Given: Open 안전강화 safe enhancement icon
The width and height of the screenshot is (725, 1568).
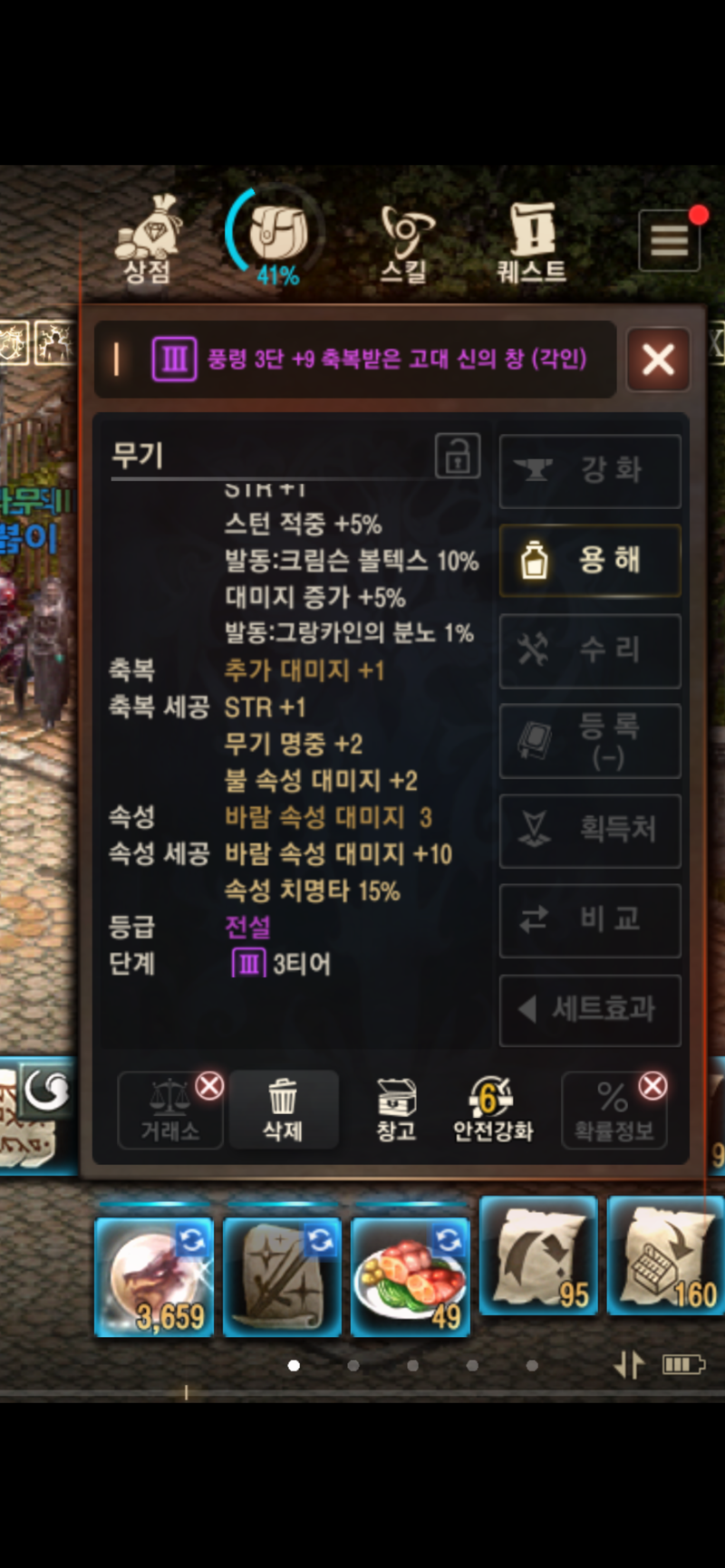Looking at the screenshot, I should click(x=493, y=1110).
